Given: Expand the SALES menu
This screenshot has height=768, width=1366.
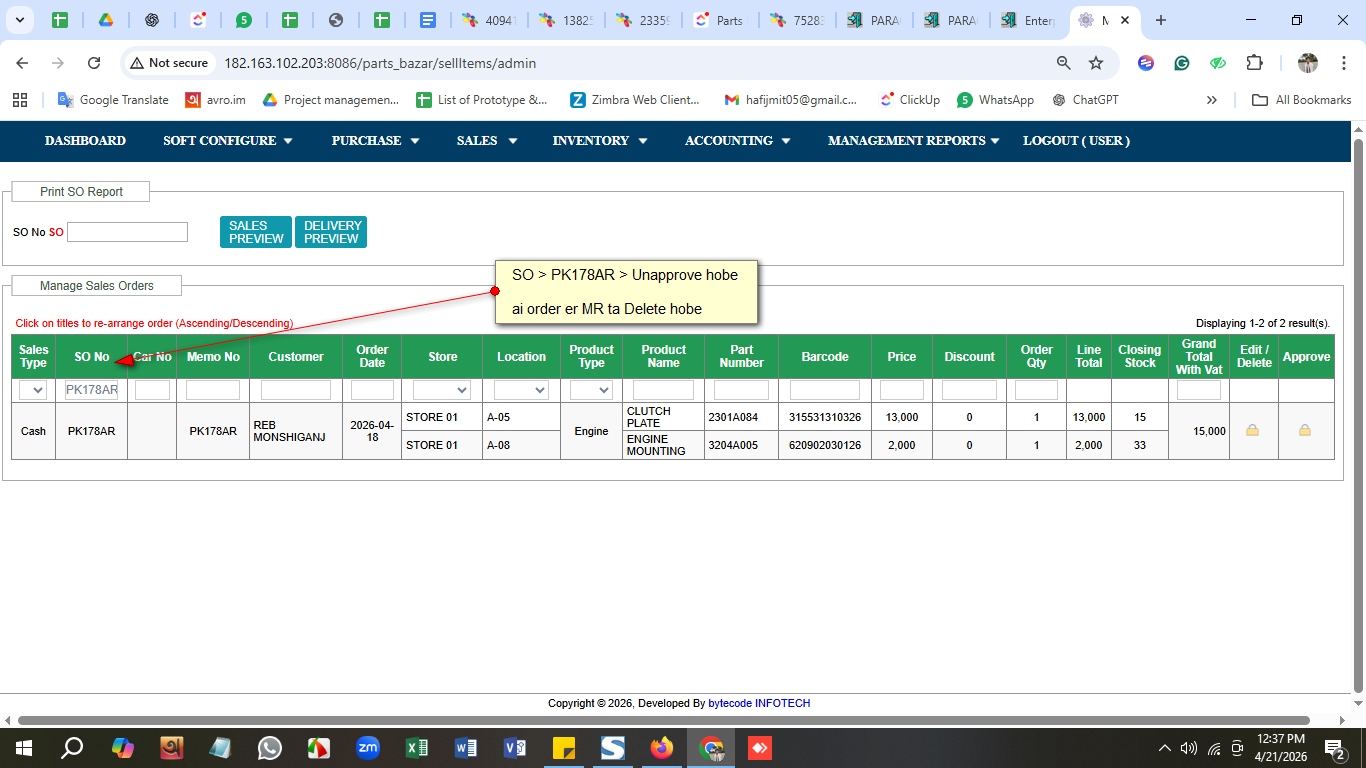Looking at the screenshot, I should coord(487,141).
